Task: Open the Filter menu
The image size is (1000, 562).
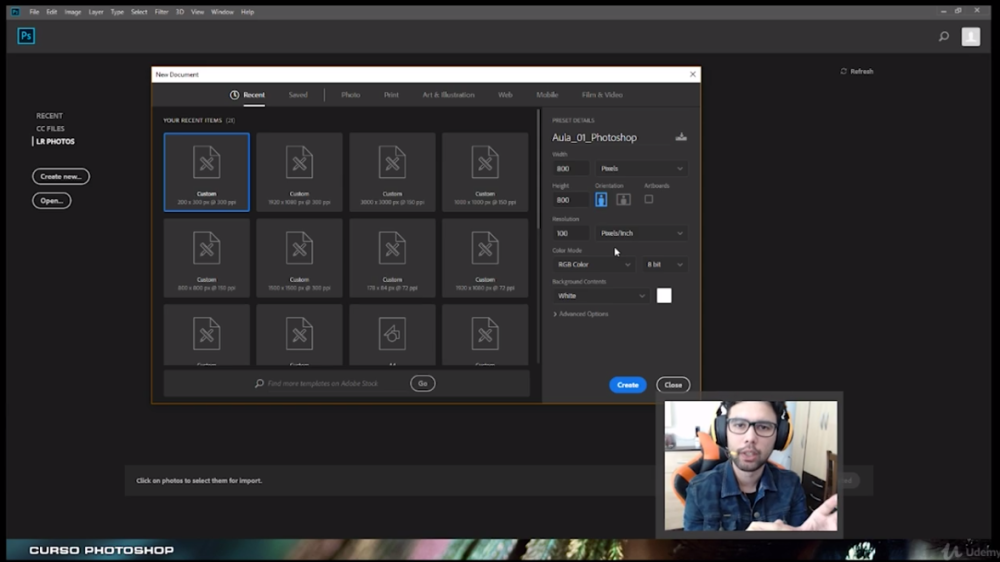Action: (161, 11)
